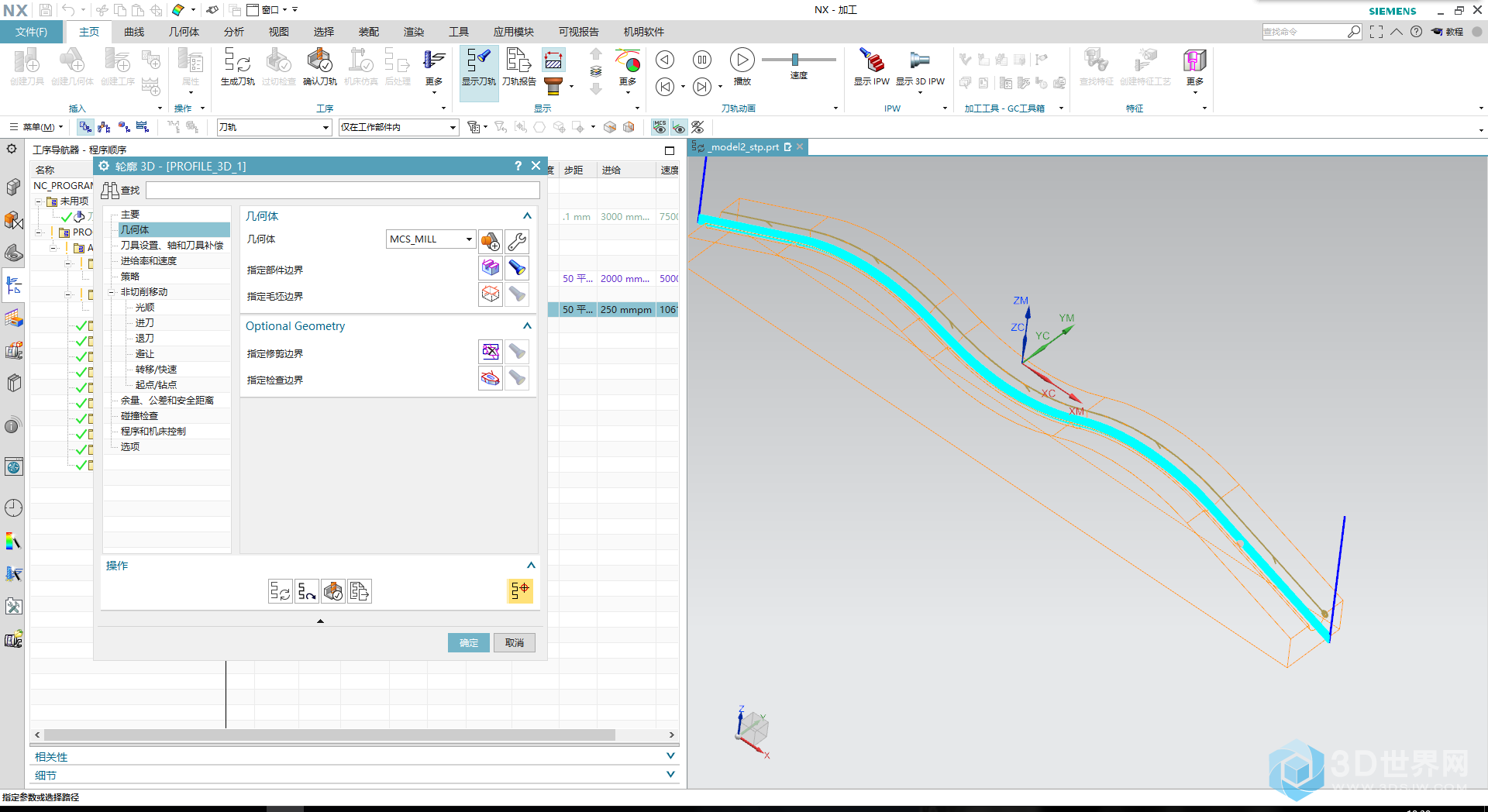Open the 文件(F) menu
1488x812 pixels.
point(31,32)
